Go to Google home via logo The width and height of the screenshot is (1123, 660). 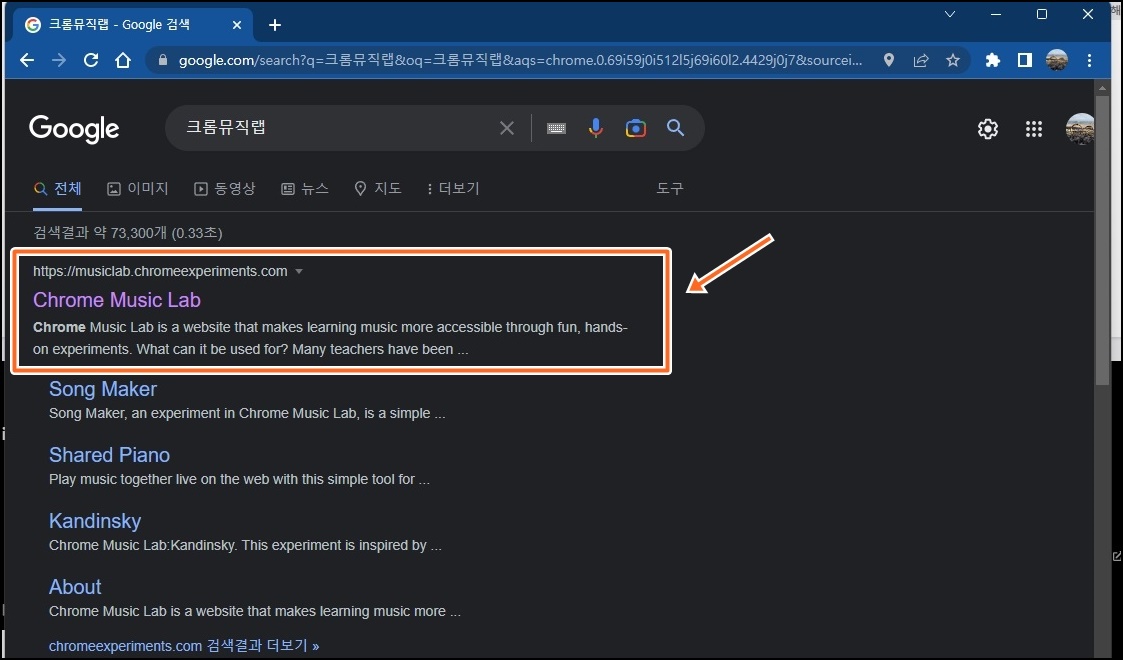[74, 129]
